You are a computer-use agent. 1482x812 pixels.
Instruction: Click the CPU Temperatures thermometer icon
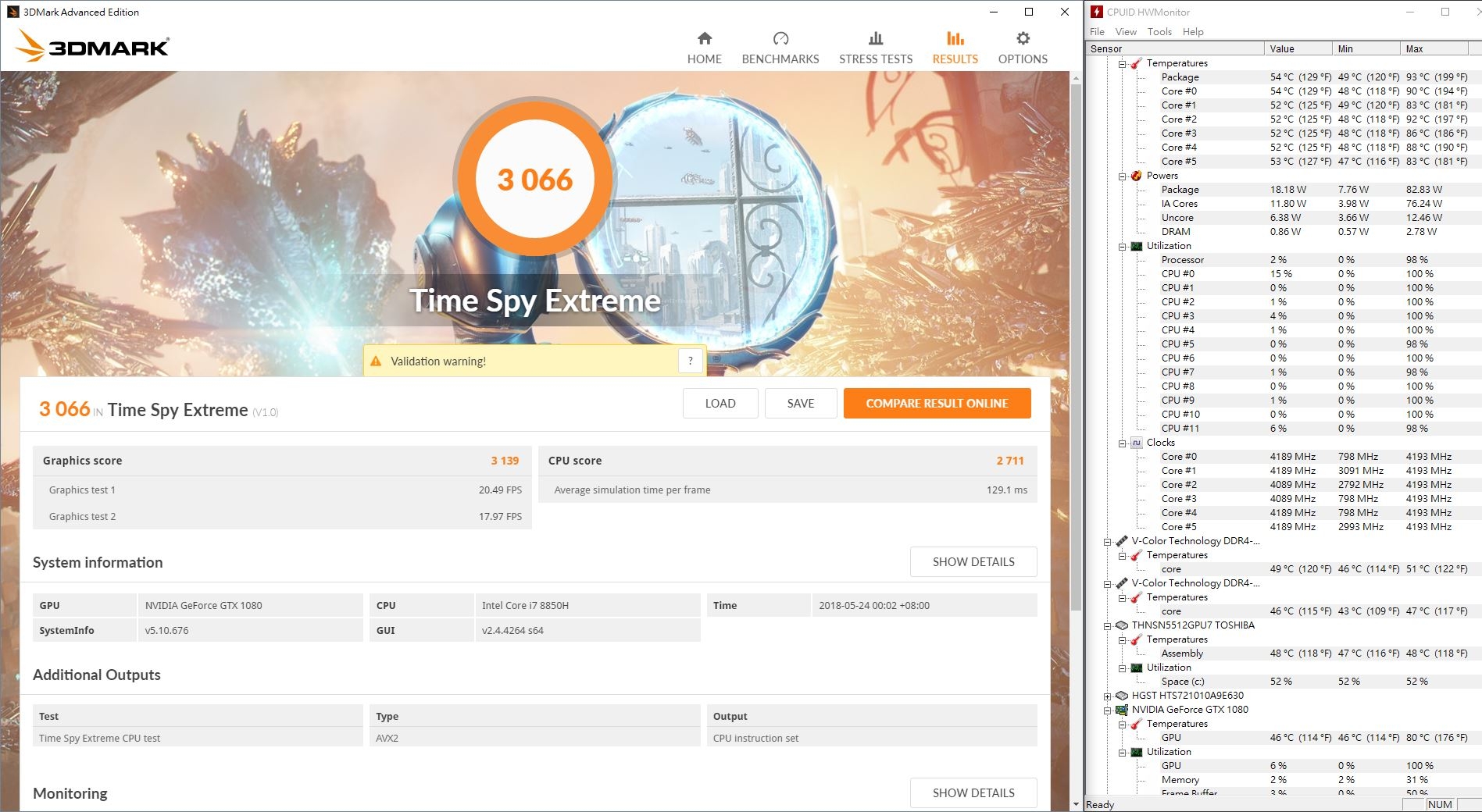[x=1137, y=63]
